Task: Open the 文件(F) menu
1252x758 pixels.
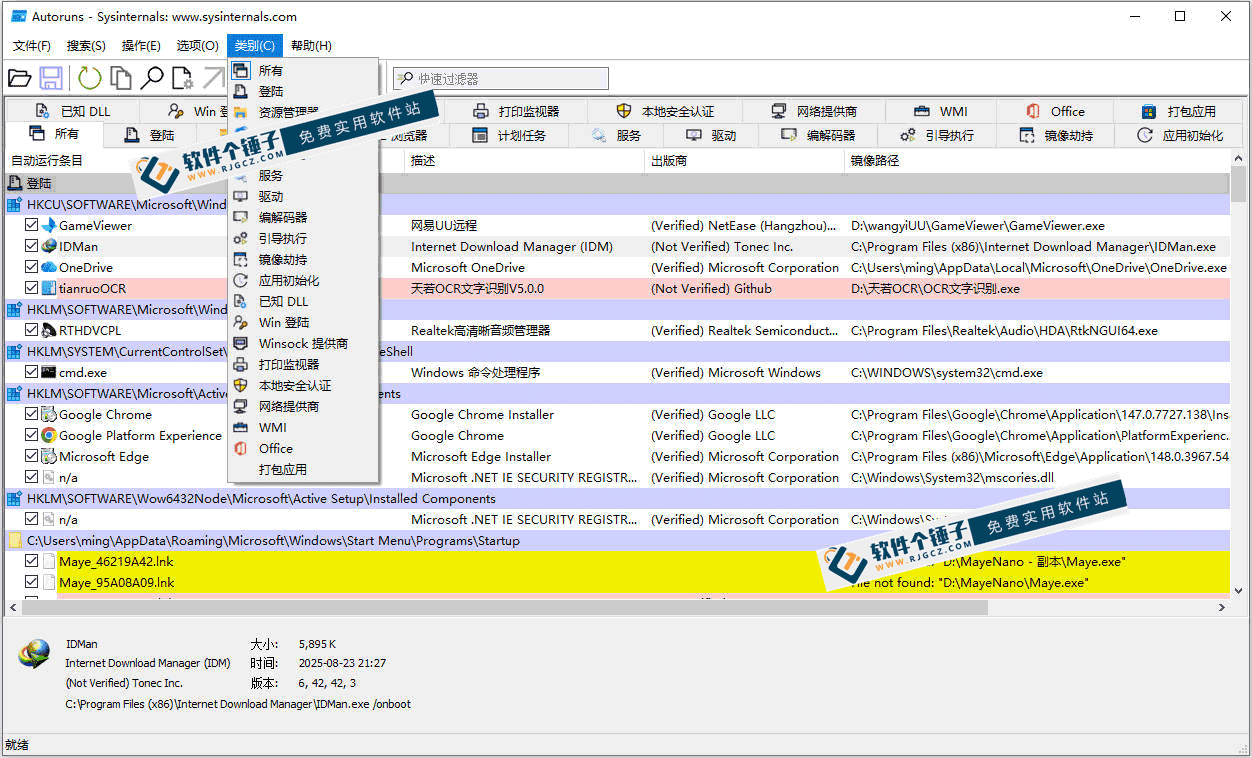Action: tap(32, 46)
